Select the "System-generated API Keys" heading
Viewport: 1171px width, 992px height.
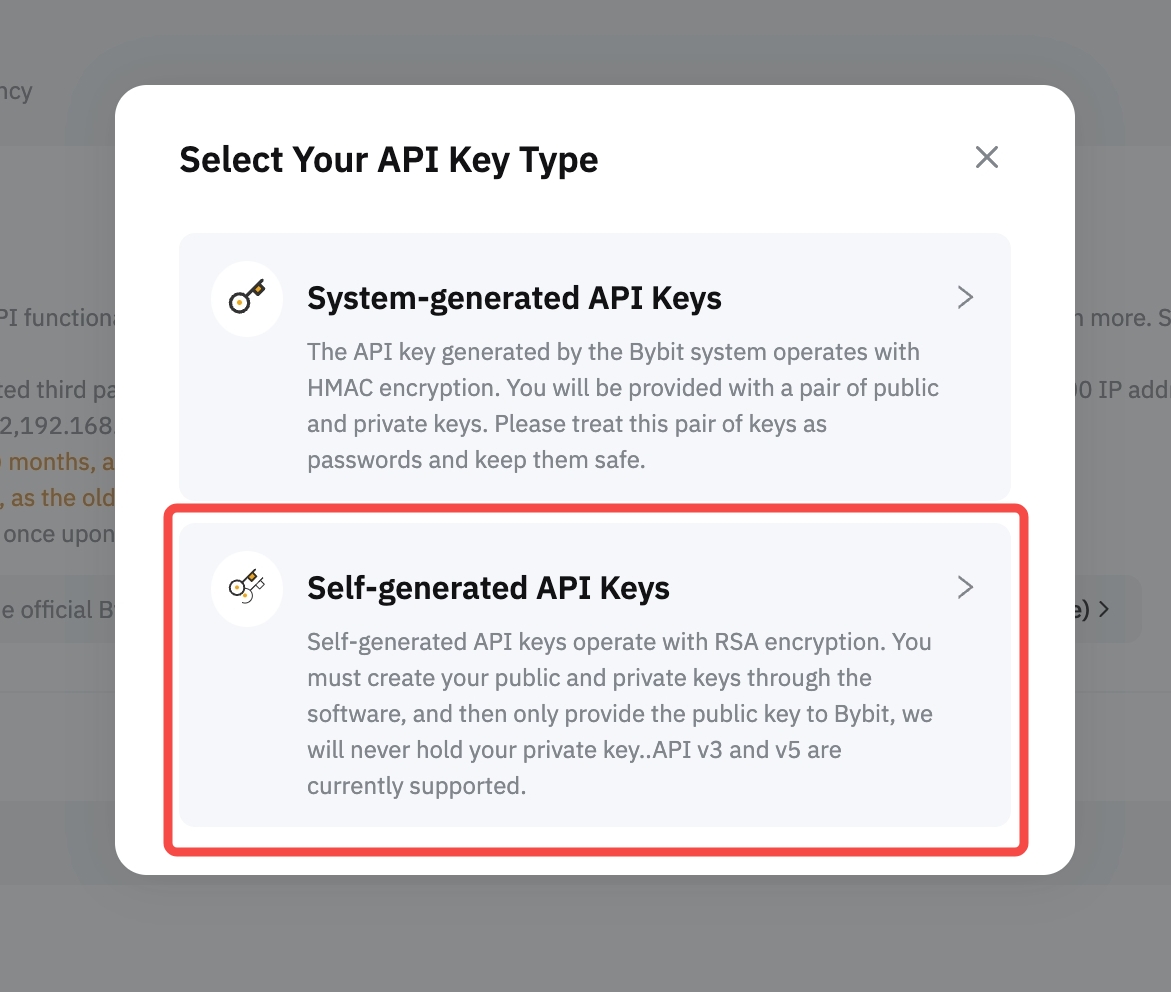[514, 298]
